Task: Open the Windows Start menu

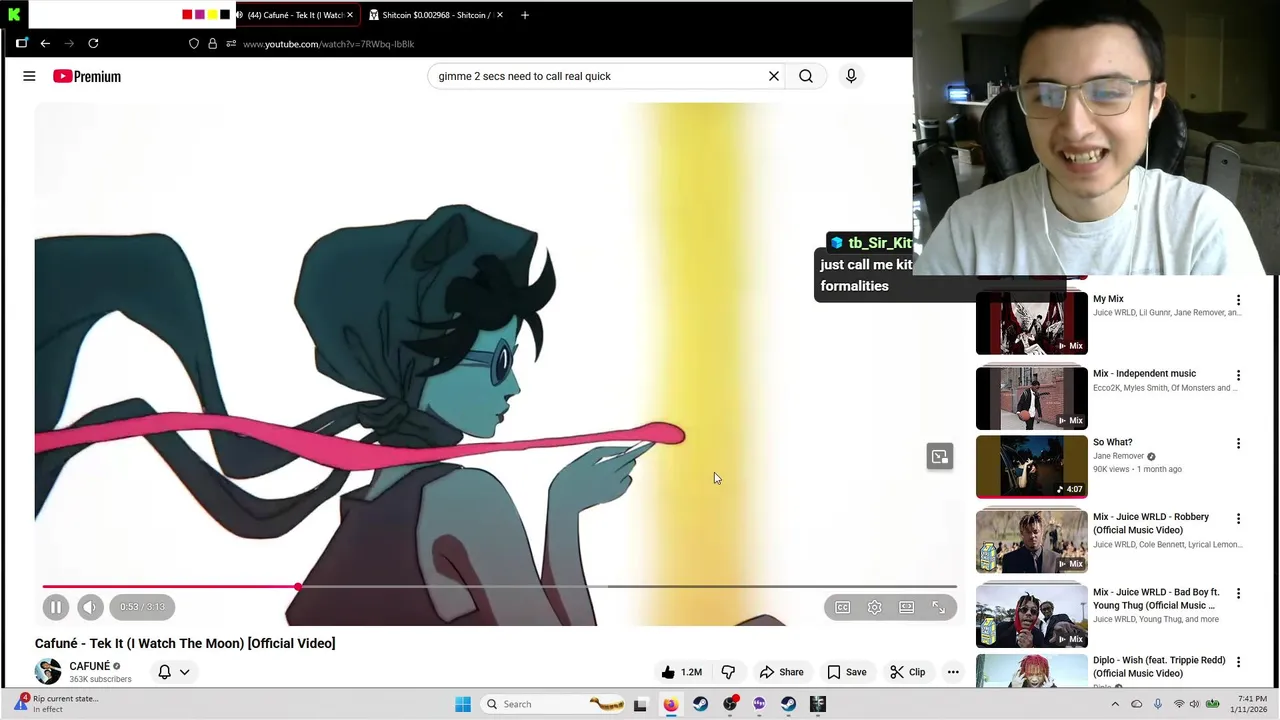Action: [463, 704]
